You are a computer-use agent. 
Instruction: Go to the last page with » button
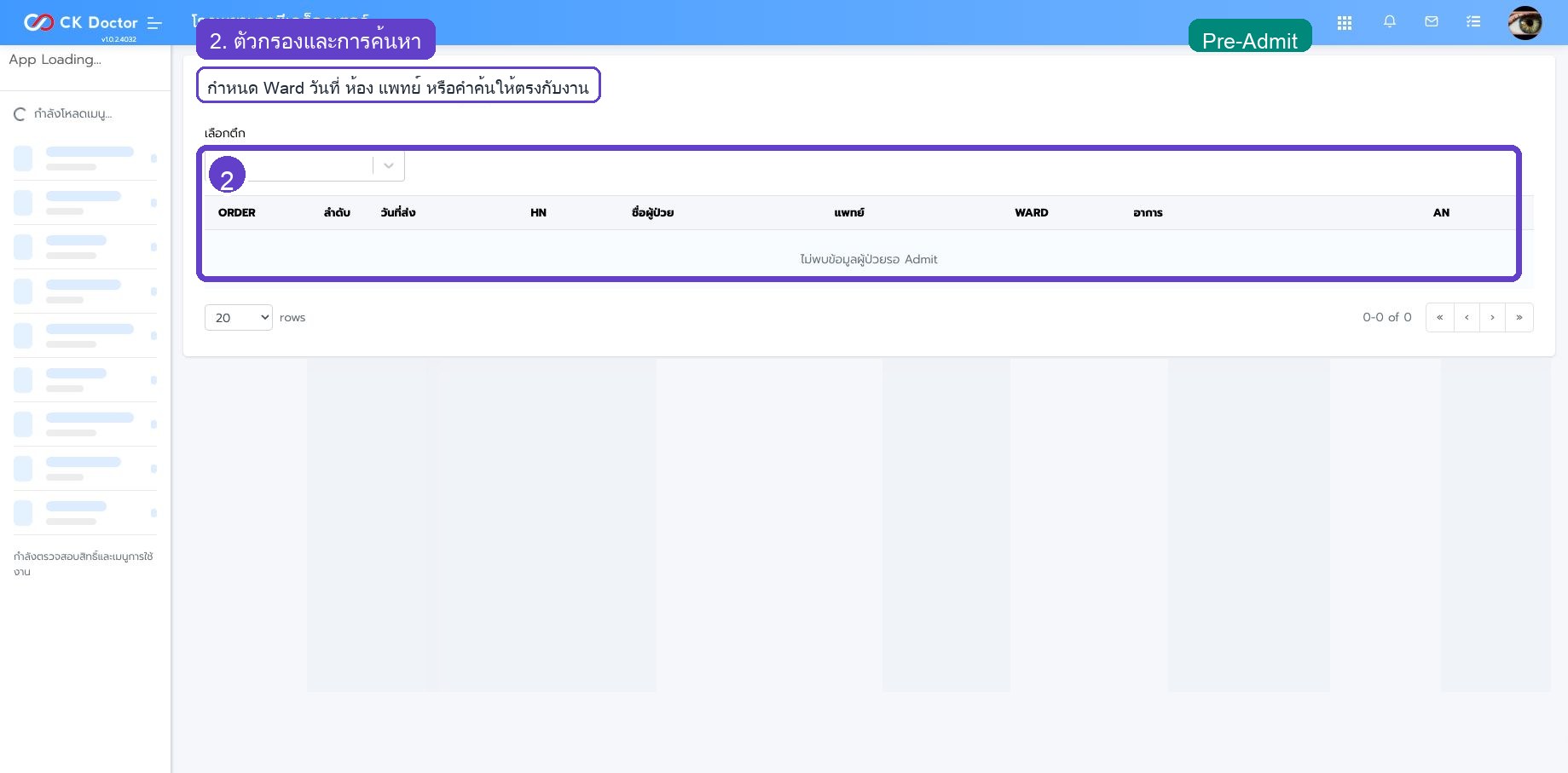(1519, 317)
